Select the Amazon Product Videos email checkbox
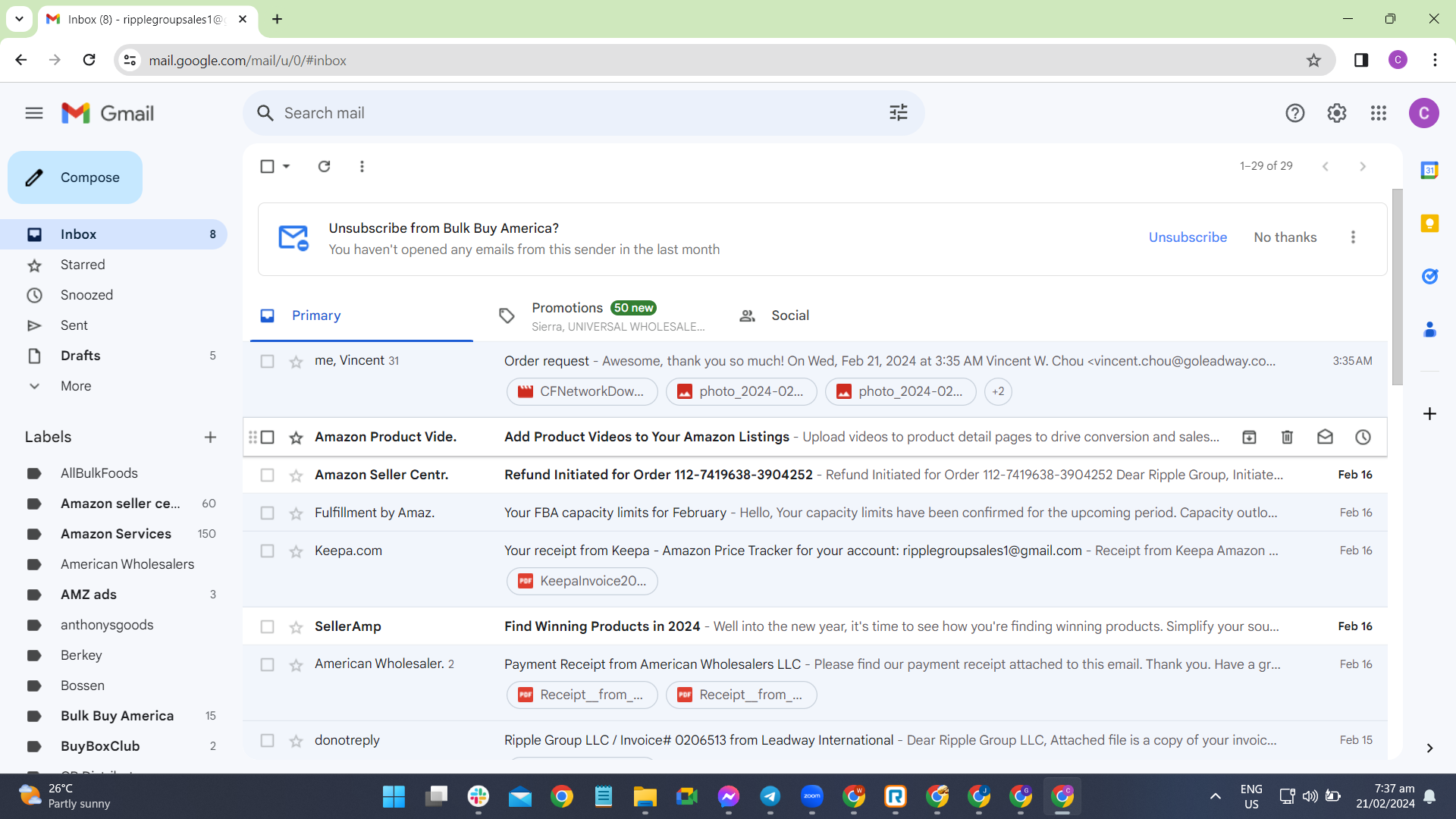The width and height of the screenshot is (1456, 819). 267,438
